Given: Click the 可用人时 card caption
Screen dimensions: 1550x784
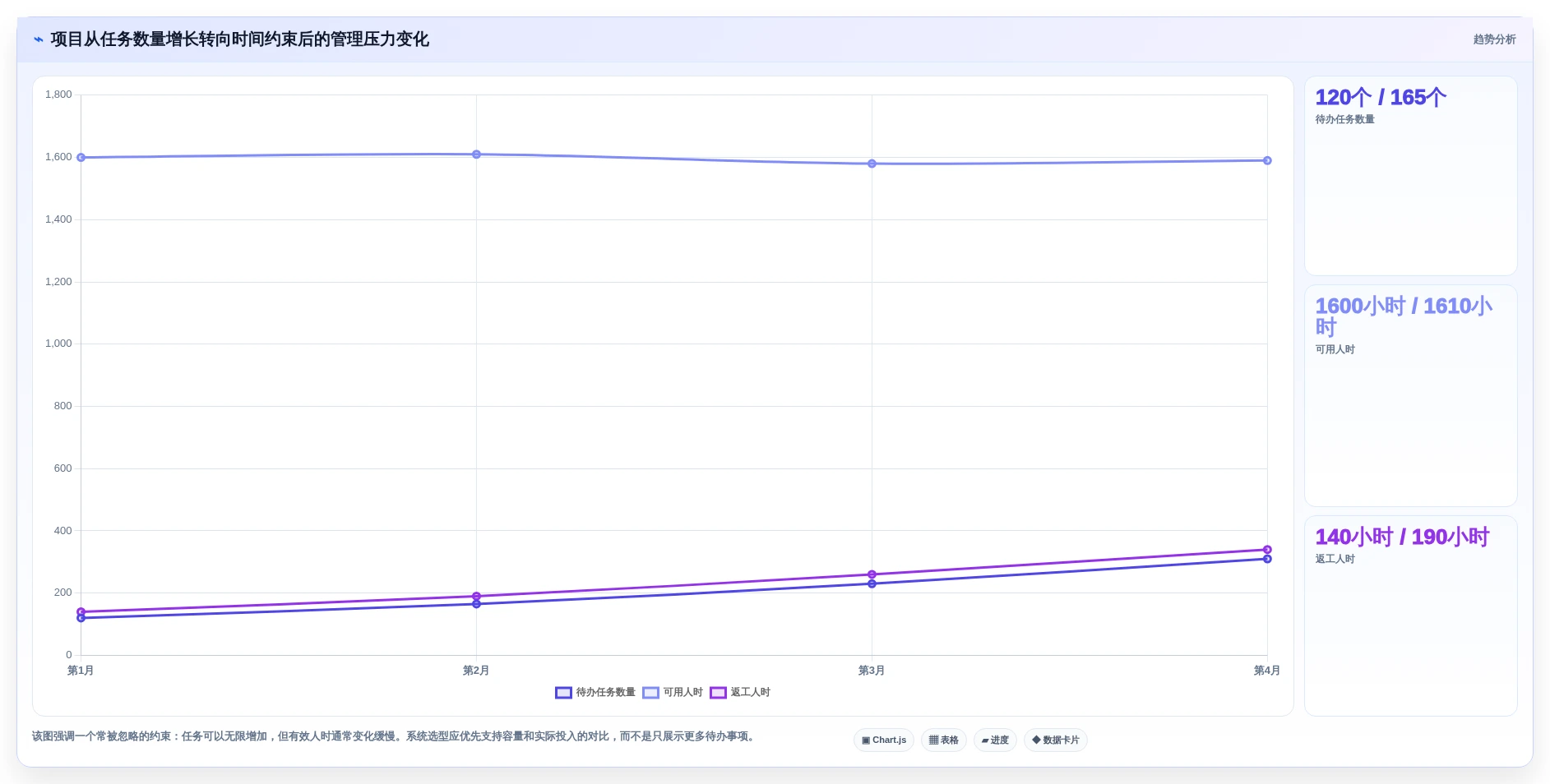Looking at the screenshot, I should point(1335,349).
